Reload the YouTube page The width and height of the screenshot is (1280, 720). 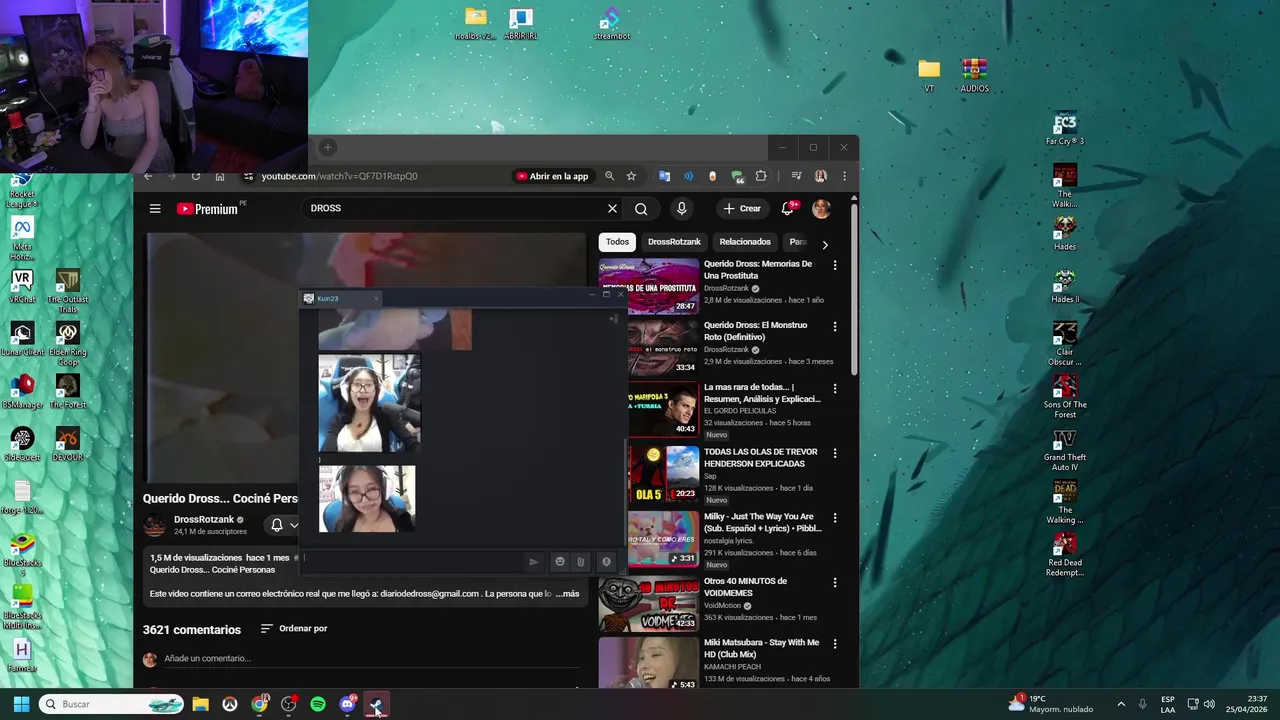click(196, 176)
